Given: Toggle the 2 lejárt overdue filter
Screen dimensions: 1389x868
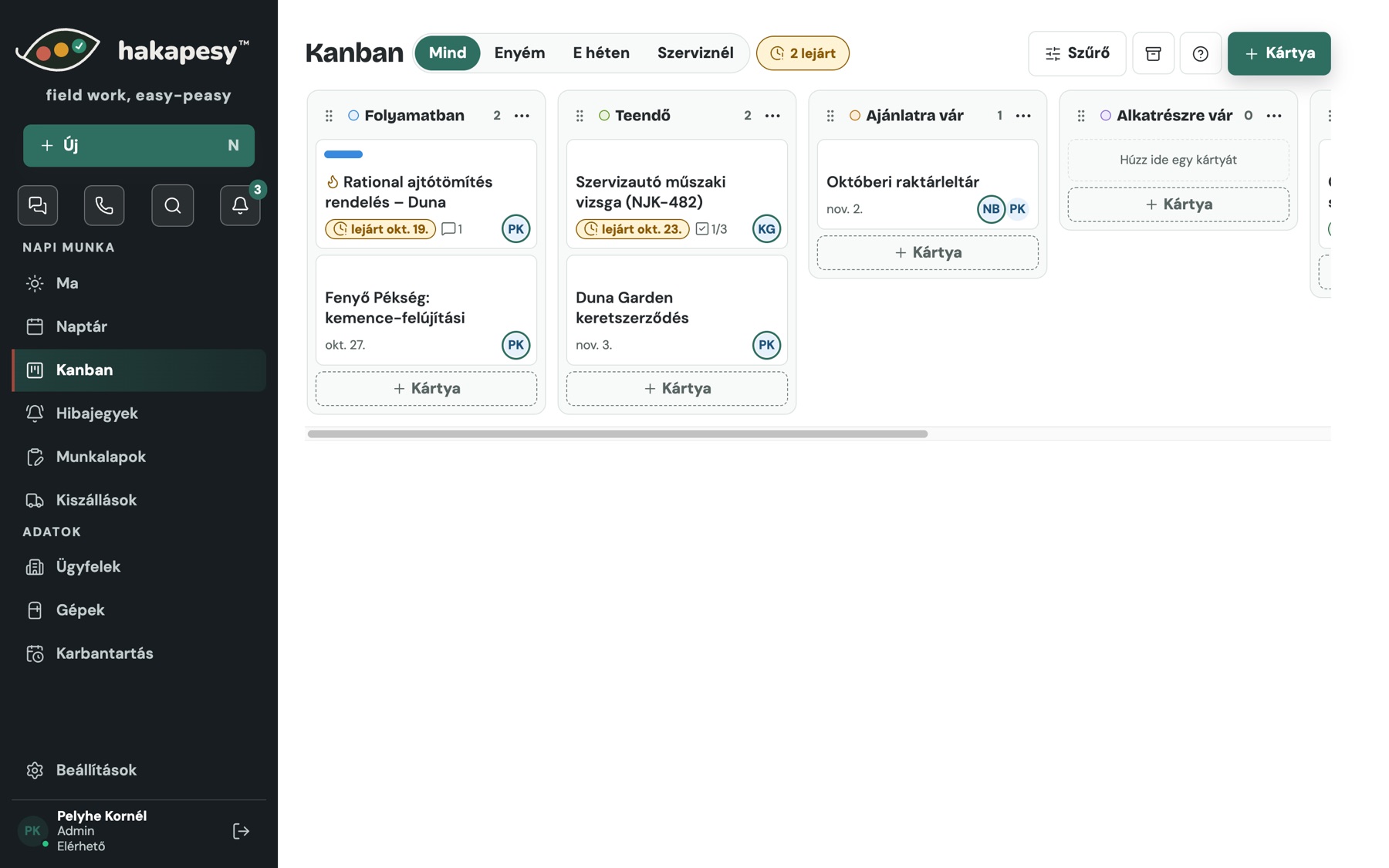Looking at the screenshot, I should click(x=803, y=53).
